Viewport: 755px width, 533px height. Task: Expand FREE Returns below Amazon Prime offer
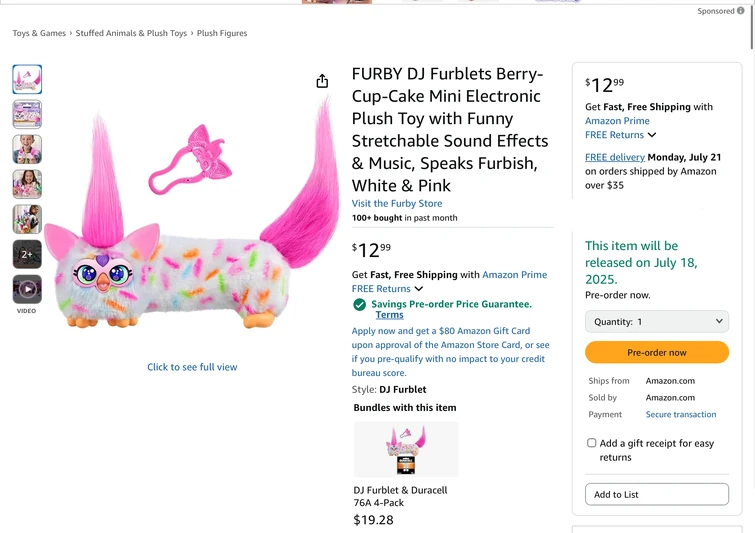pos(419,289)
